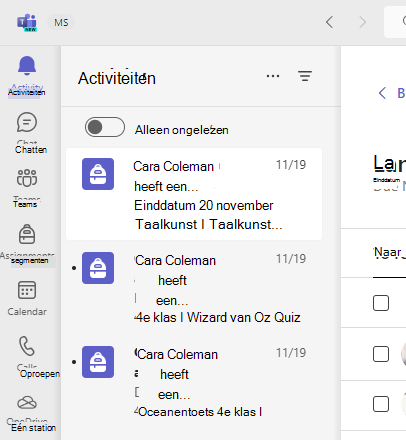Open Chatten in the sidebar
Image resolution: width=406 pixels, height=440 pixels.
(x=27, y=132)
